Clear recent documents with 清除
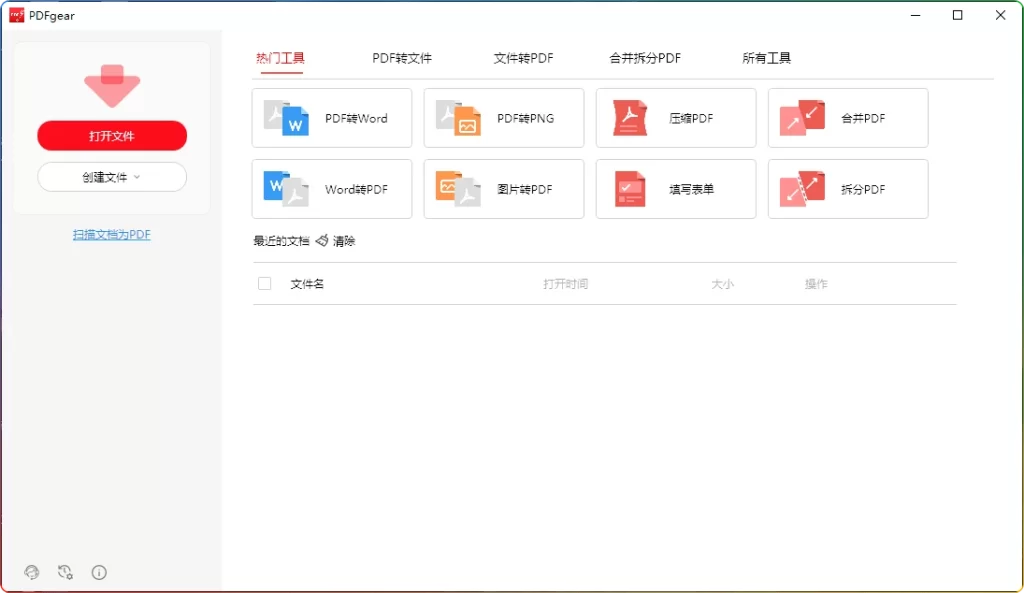The image size is (1024, 593). click(340, 240)
